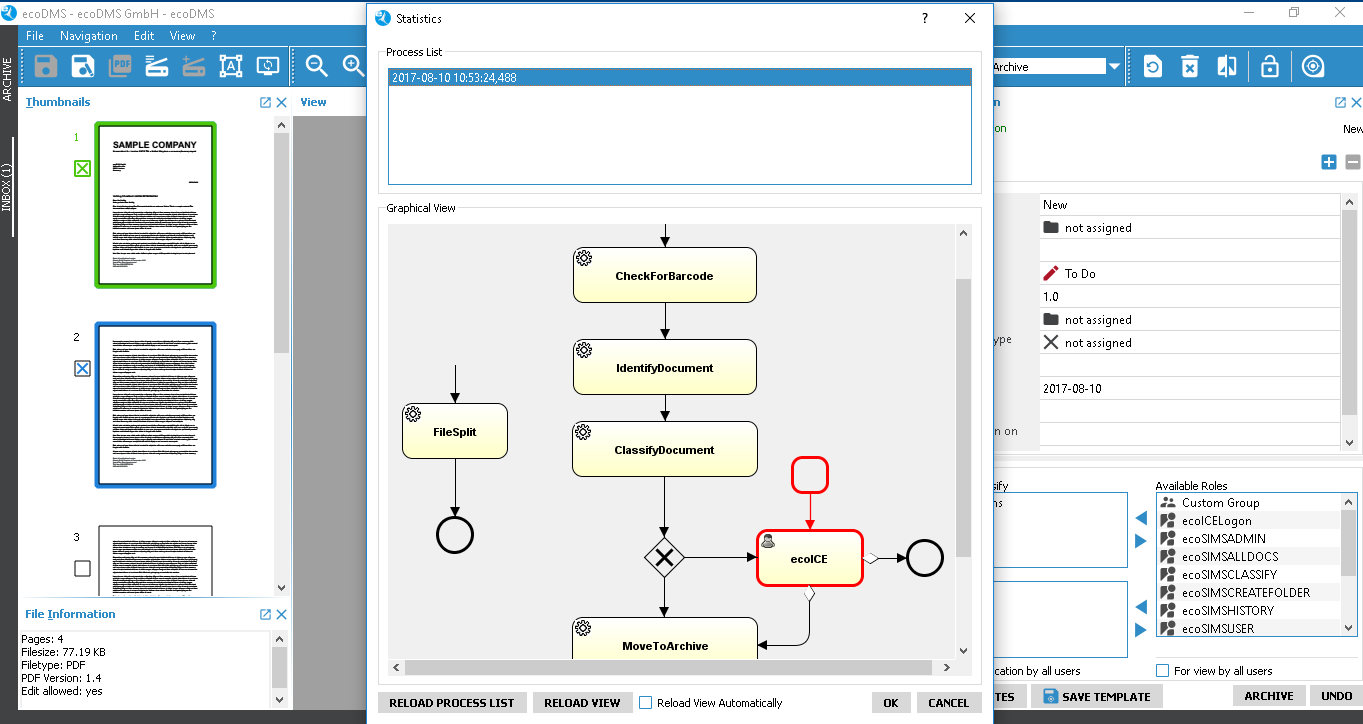Click the FileSplit node

pyautogui.click(x=455, y=431)
